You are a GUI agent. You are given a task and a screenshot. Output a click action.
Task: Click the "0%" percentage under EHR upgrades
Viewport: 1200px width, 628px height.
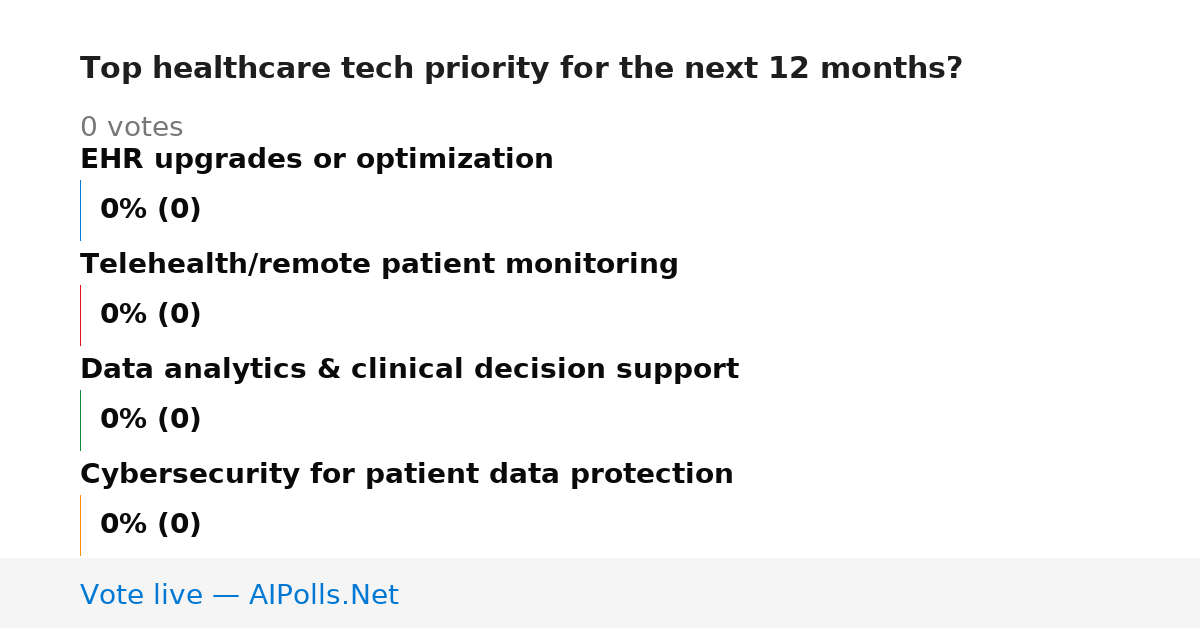click(124, 210)
